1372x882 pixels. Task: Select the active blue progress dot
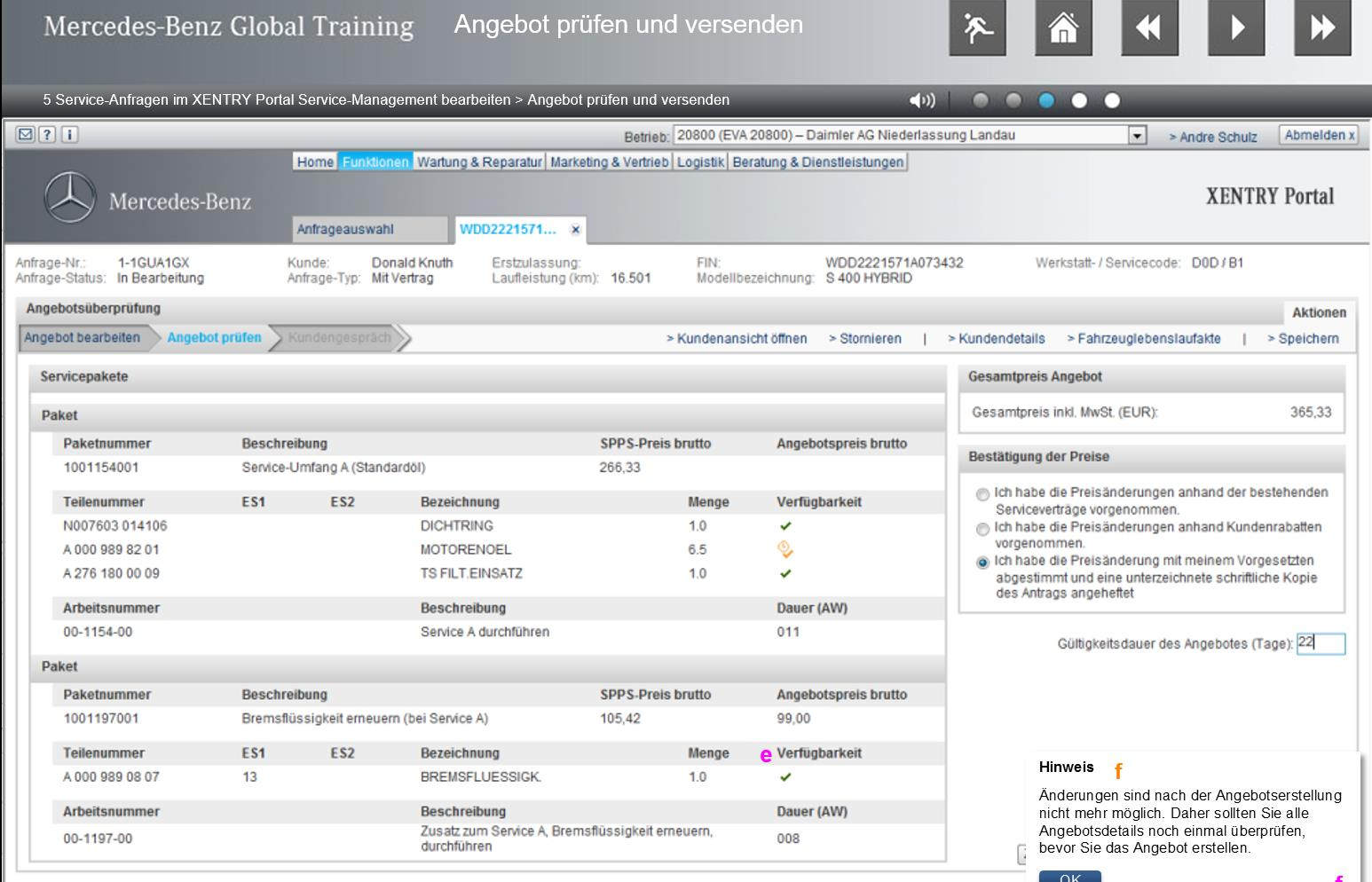[x=1046, y=100]
